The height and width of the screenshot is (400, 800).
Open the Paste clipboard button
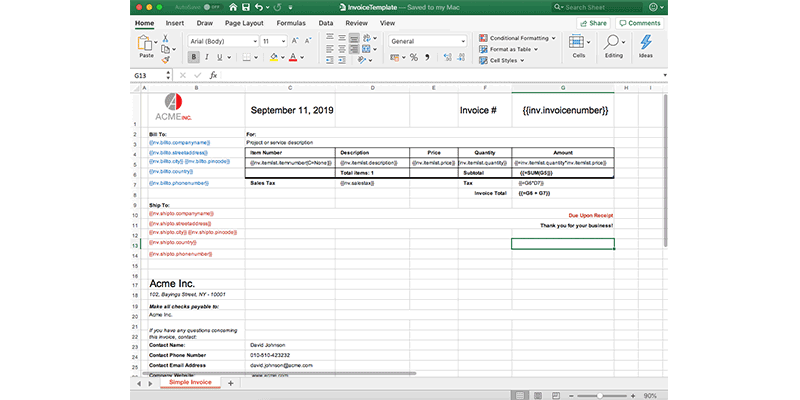[146, 47]
